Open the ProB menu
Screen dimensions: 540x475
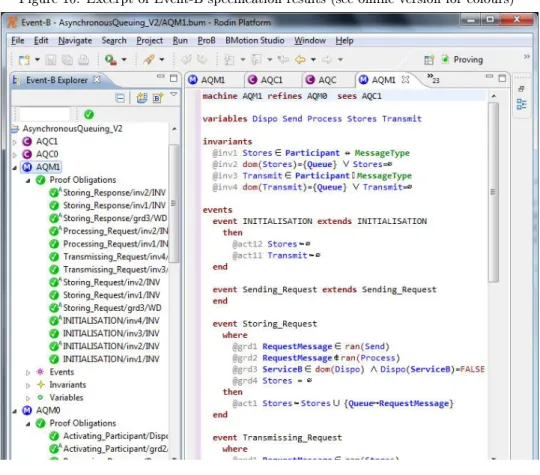click(206, 41)
